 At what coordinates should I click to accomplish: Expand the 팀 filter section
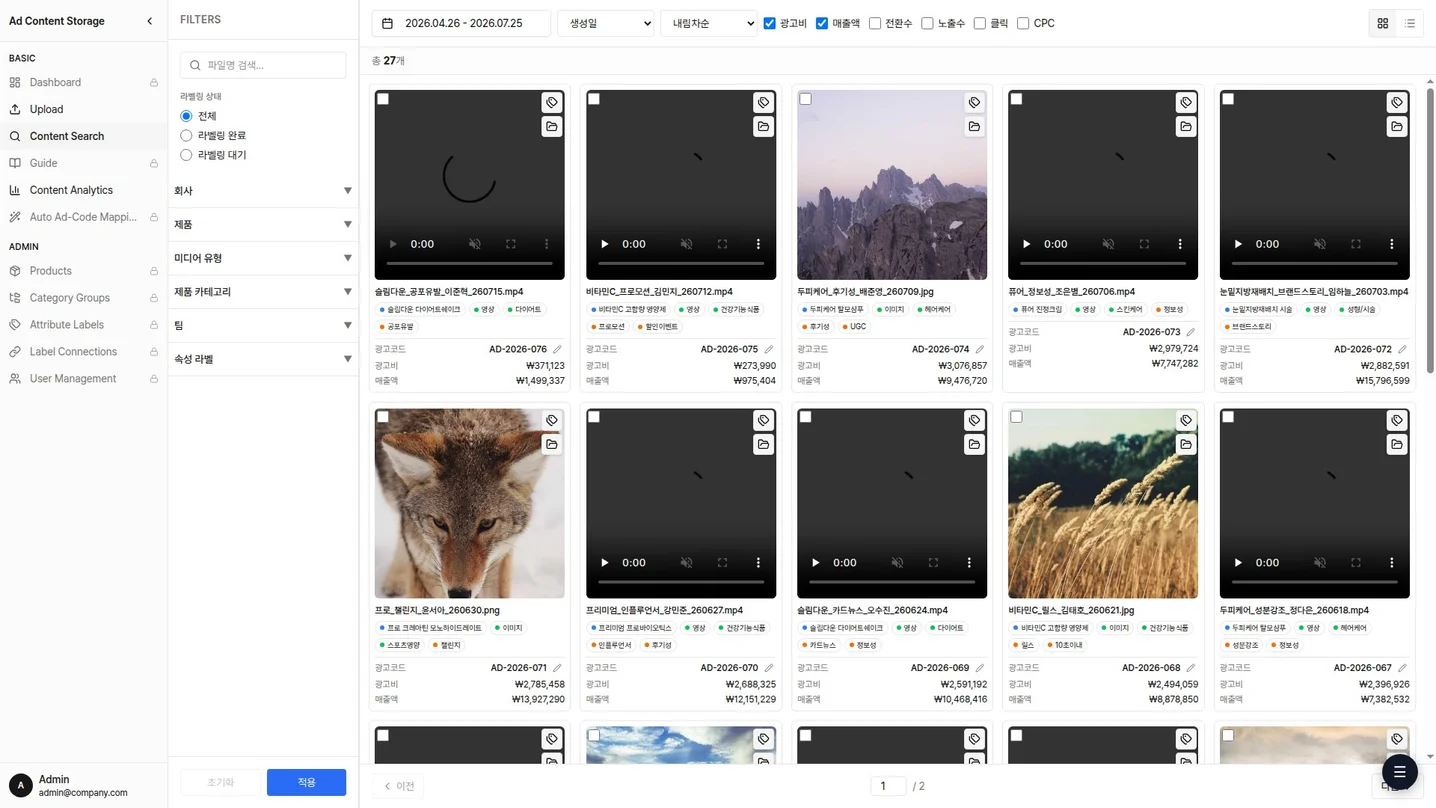click(263, 325)
